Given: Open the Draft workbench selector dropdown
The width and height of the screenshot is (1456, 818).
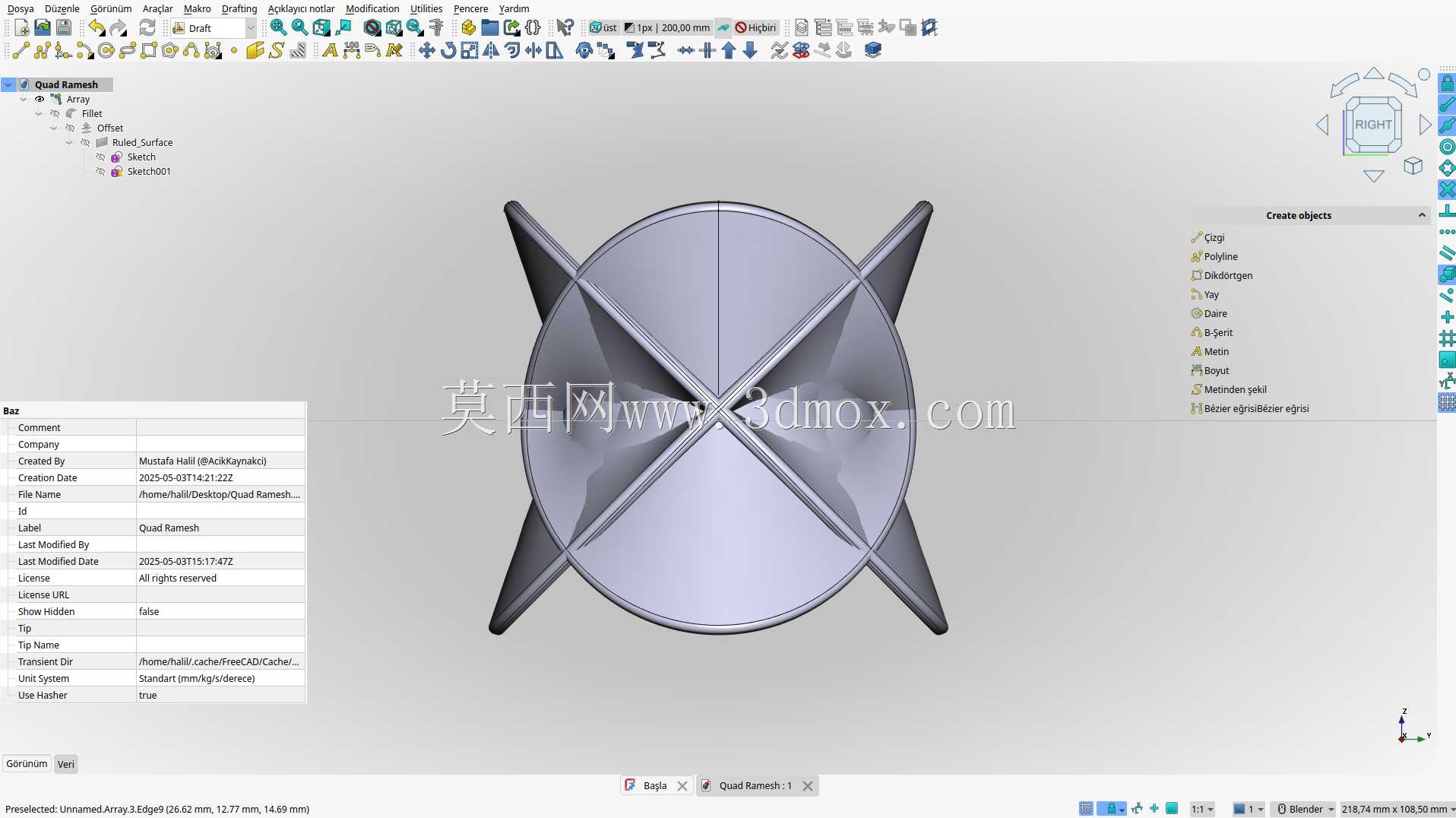Looking at the screenshot, I should [214, 28].
